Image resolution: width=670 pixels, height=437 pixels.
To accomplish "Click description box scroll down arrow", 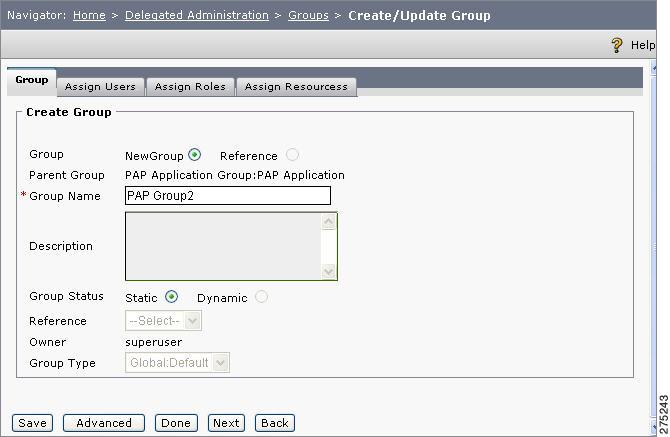I will tap(328, 271).
